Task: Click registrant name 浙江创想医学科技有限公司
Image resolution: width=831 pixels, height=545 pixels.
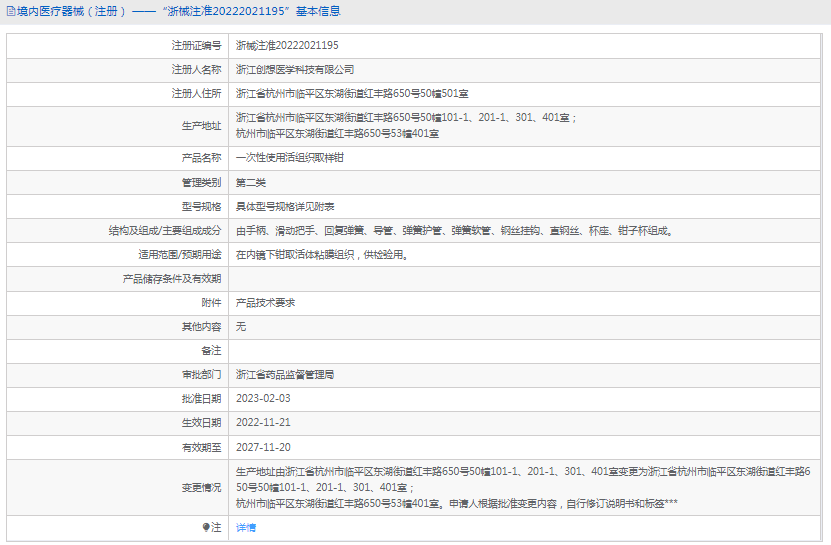Action: 295,69
